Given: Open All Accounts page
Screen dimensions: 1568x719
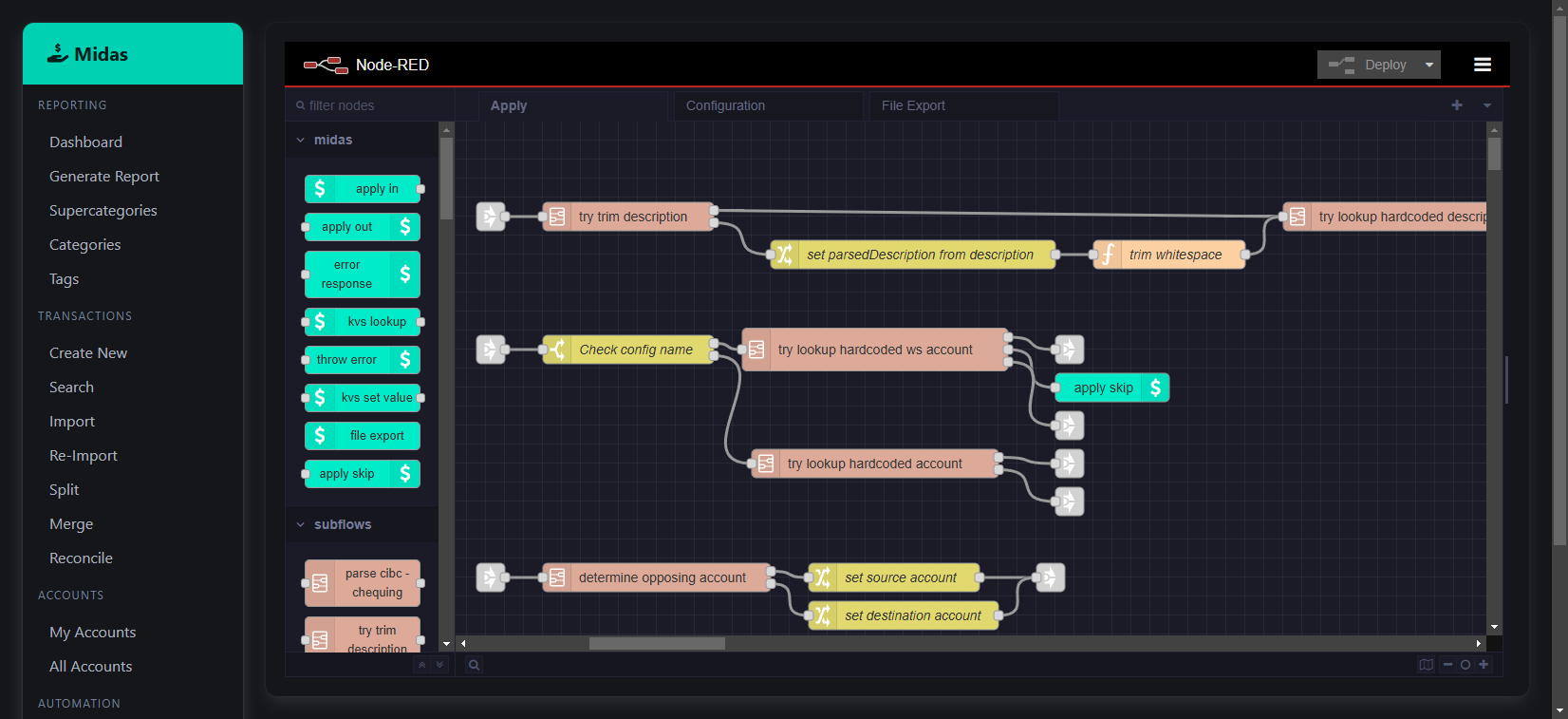Looking at the screenshot, I should pos(91,666).
